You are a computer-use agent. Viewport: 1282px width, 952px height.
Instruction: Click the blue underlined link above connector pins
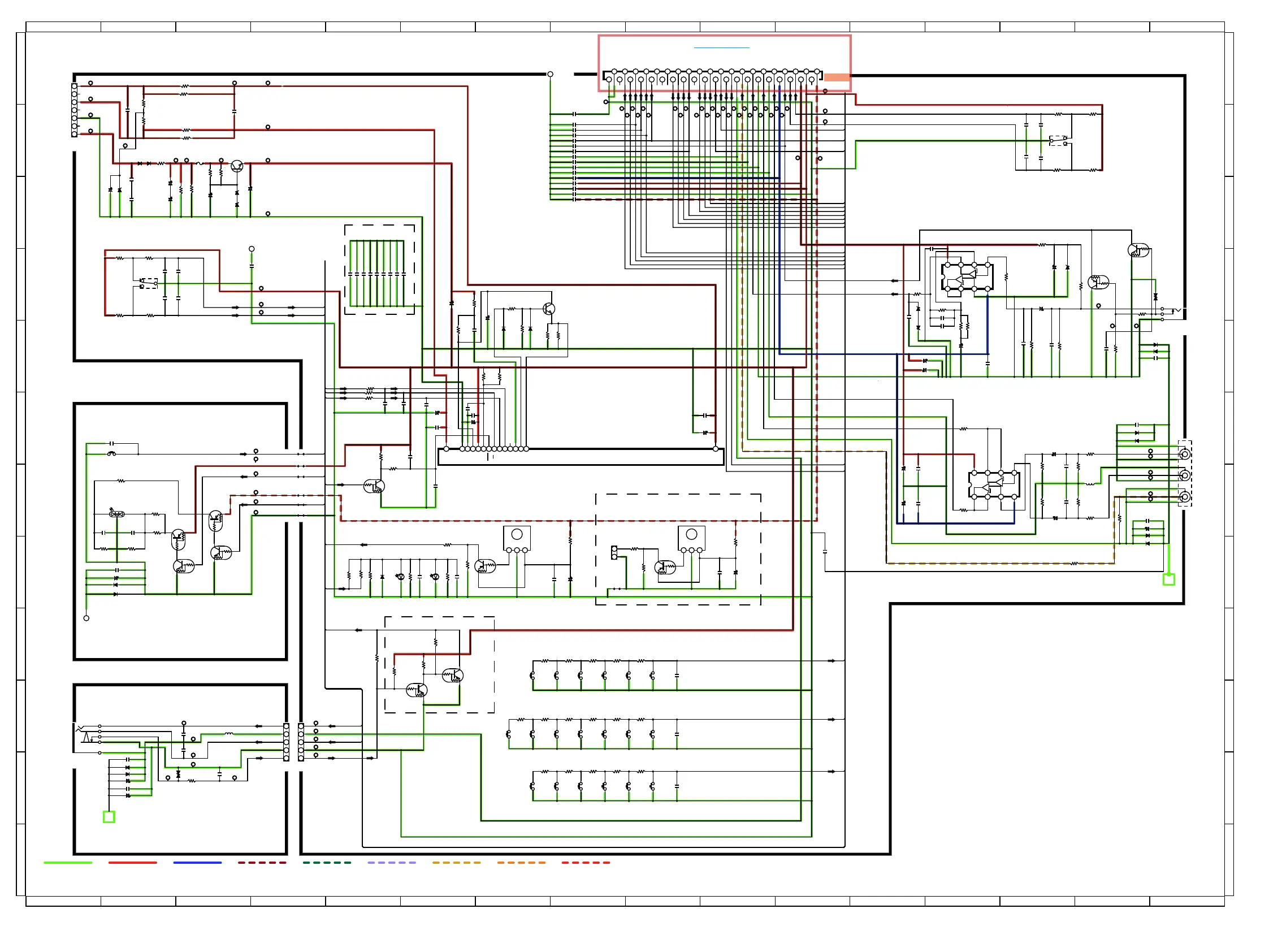pos(721,47)
